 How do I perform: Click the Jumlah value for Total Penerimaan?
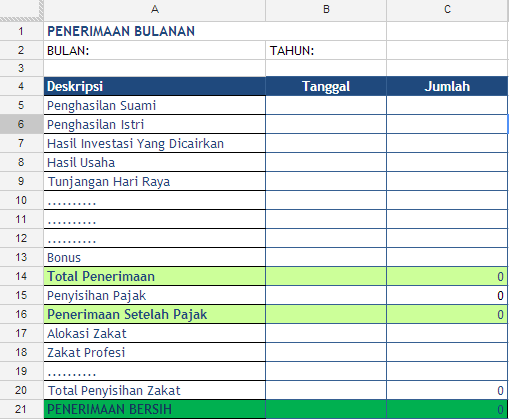tap(447, 276)
